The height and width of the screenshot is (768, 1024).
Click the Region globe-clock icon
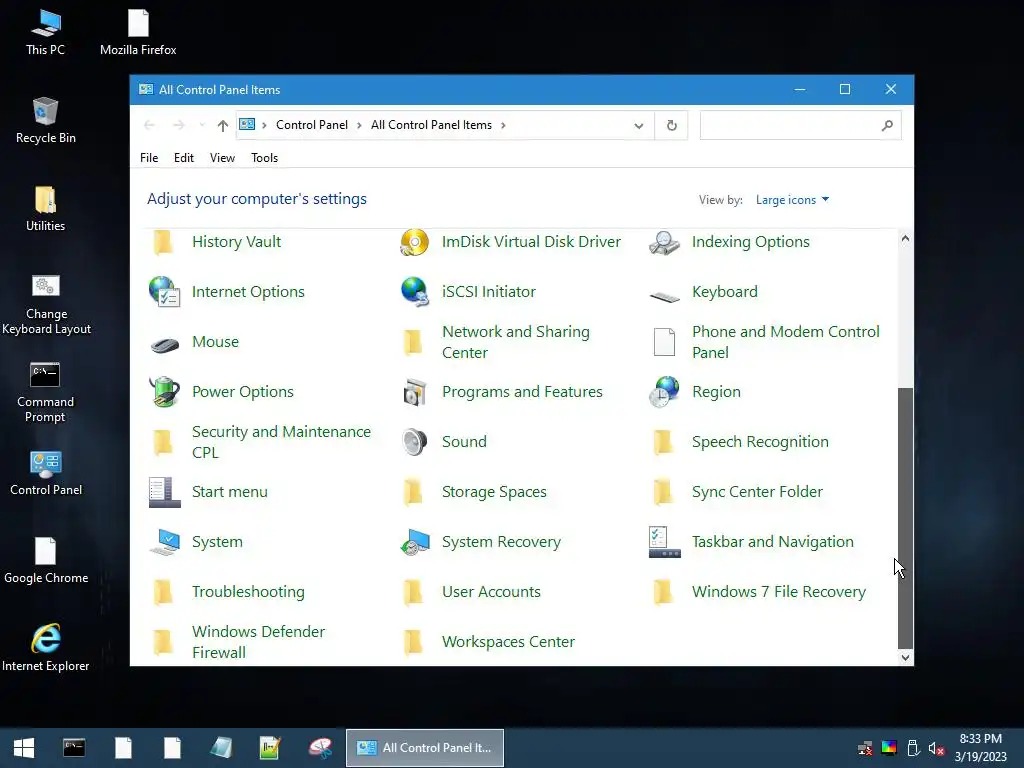664,392
